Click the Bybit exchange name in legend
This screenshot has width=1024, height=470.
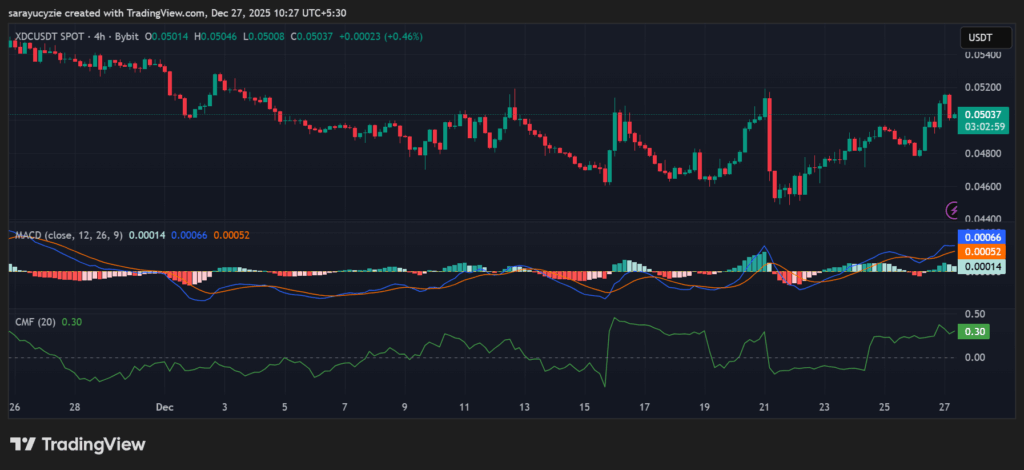click(x=126, y=36)
